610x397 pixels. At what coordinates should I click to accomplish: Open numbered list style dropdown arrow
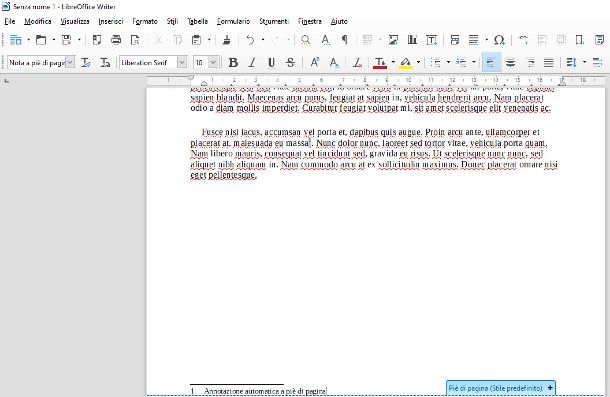474,62
